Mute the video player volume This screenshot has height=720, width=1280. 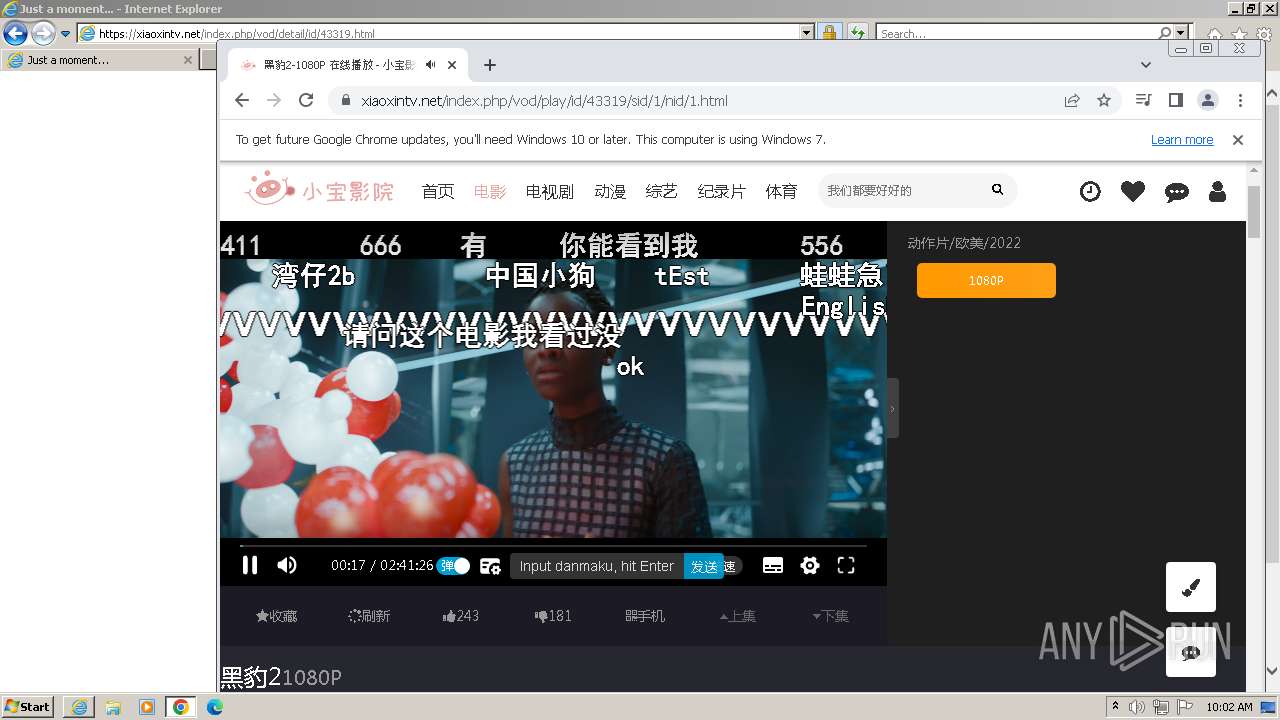[287, 565]
